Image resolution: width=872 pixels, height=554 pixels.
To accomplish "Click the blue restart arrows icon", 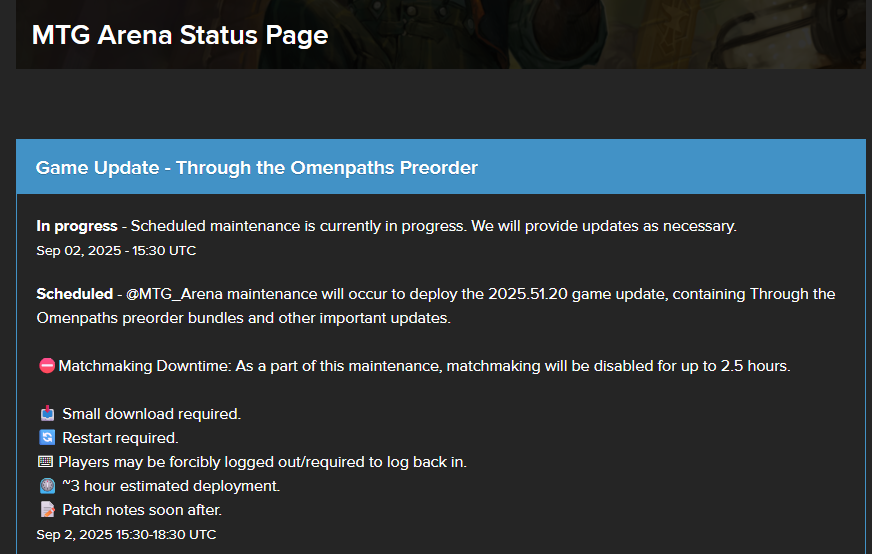I will 46,438.
